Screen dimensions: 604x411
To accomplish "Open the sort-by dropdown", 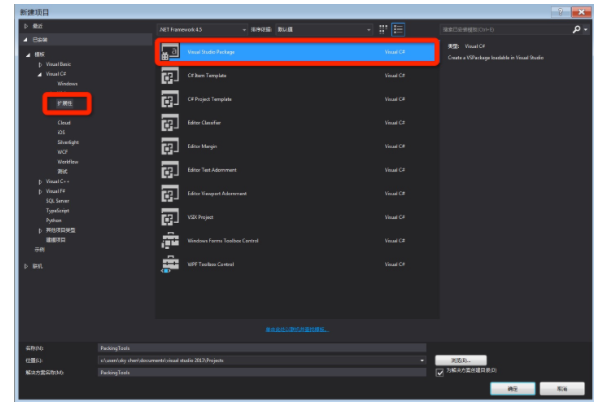I will pyautogui.click(x=324, y=30).
